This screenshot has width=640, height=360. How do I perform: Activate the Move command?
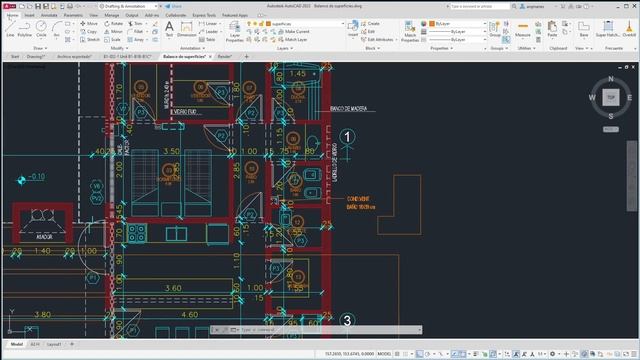click(89, 24)
